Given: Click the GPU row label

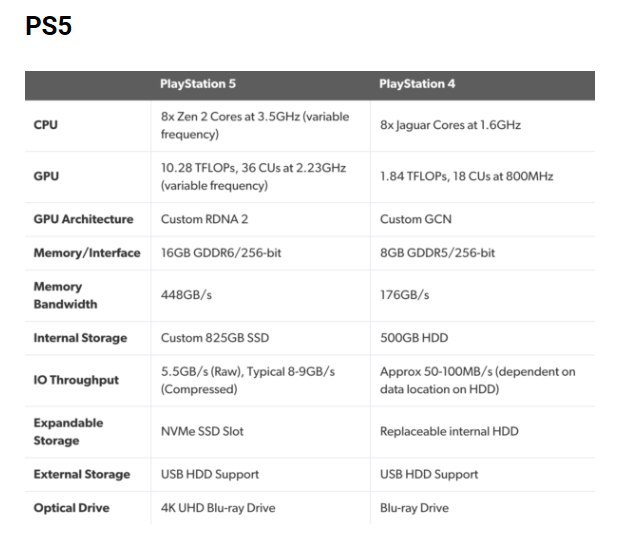Looking at the screenshot, I should click(46, 176).
